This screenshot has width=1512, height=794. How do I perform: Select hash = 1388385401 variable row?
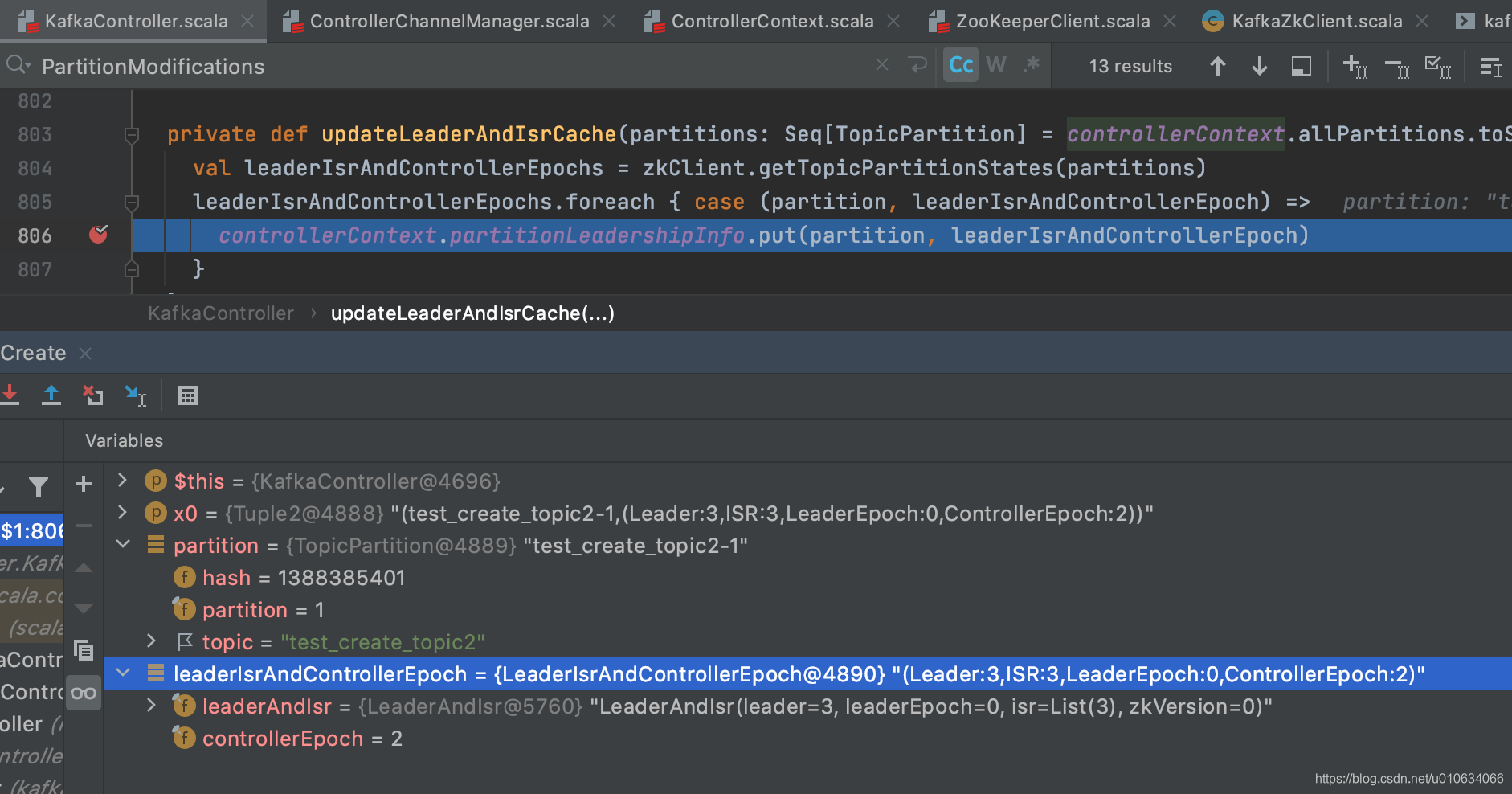point(808,578)
